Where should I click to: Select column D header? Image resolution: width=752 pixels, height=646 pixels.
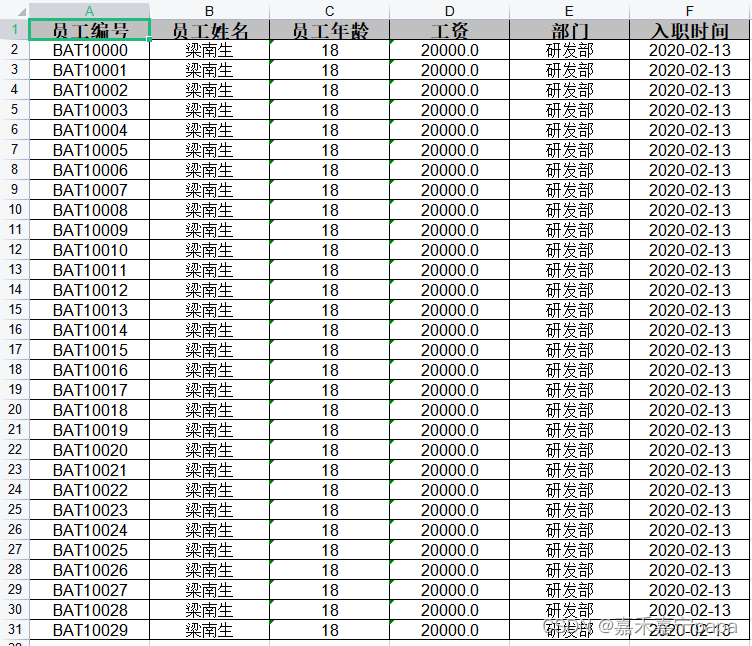click(449, 11)
